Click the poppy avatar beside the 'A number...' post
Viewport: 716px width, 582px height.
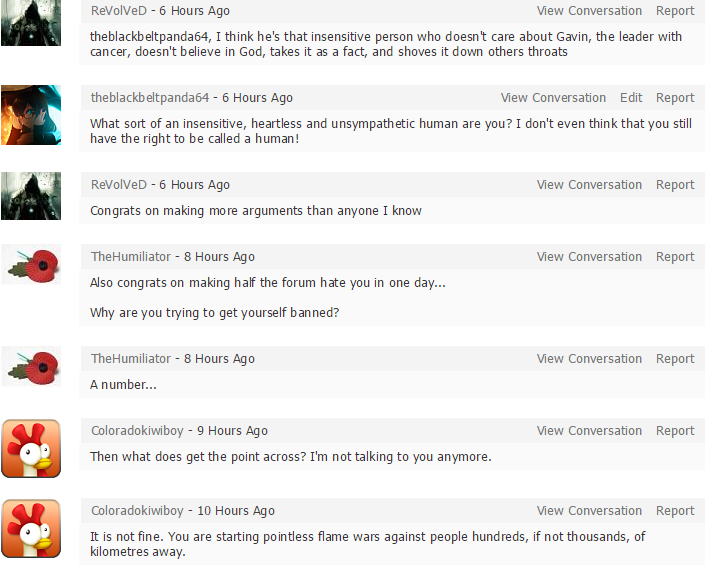(31, 367)
